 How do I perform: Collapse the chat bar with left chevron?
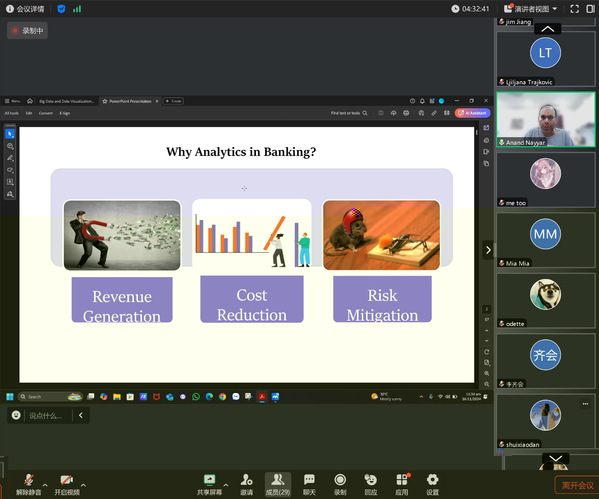[x=81, y=415]
